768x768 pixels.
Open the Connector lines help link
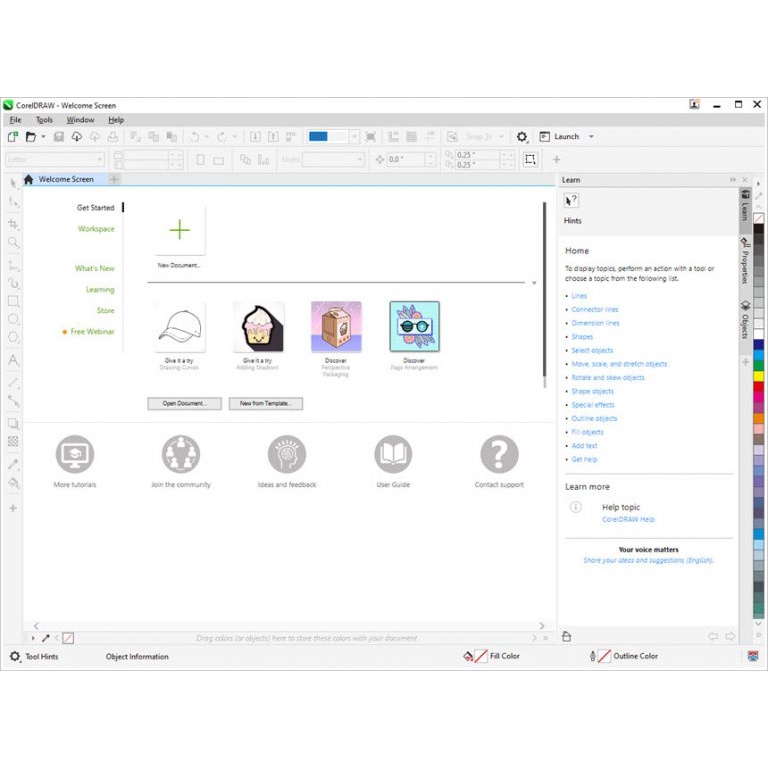tap(595, 310)
